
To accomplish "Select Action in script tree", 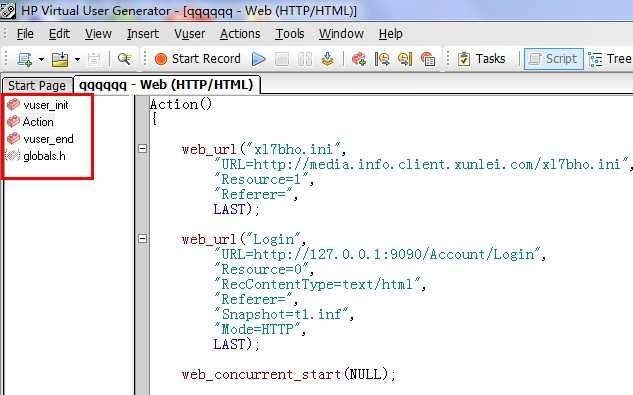I will click(x=38, y=122).
